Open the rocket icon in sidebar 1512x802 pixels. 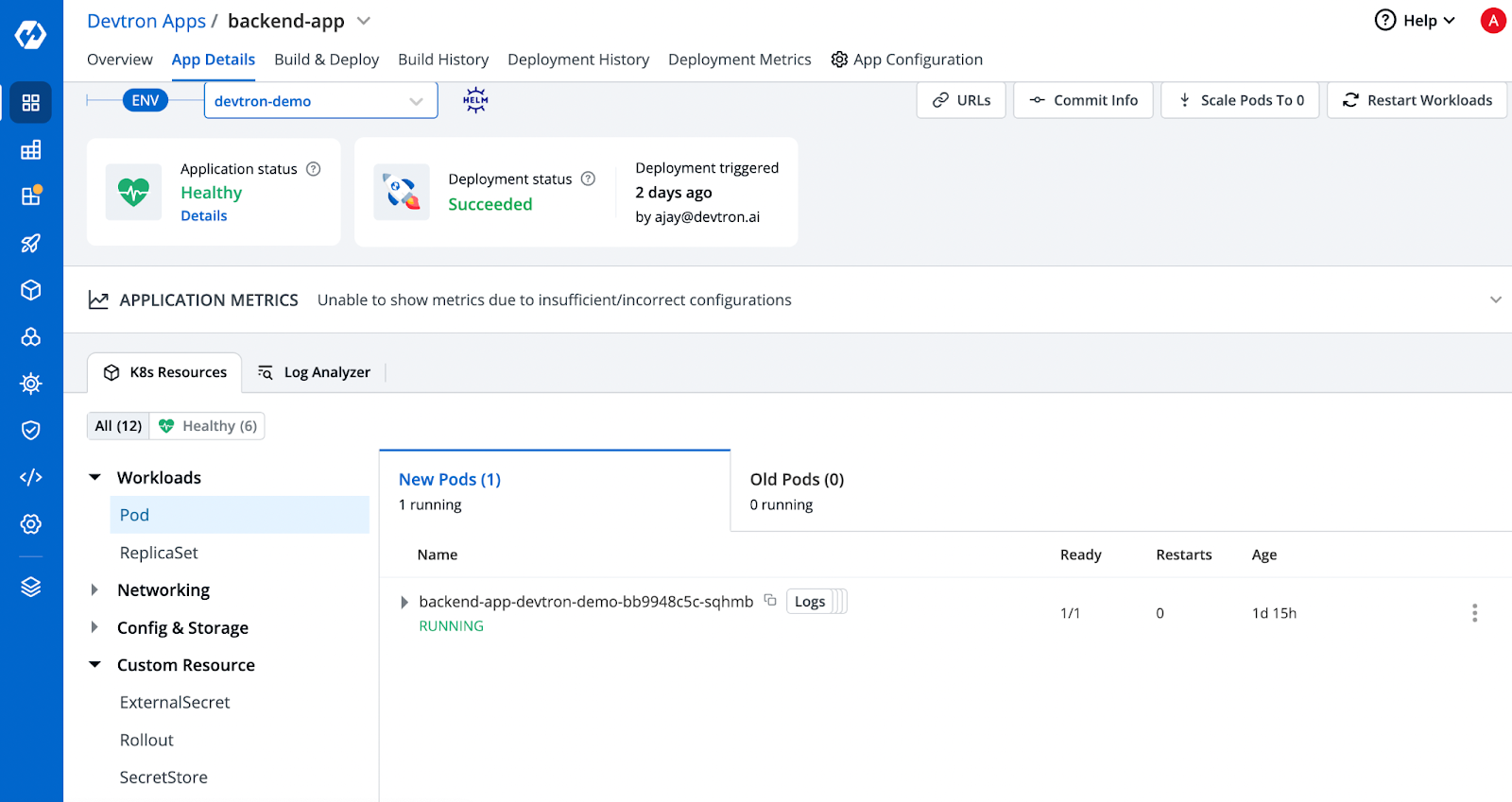[x=30, y=243]
